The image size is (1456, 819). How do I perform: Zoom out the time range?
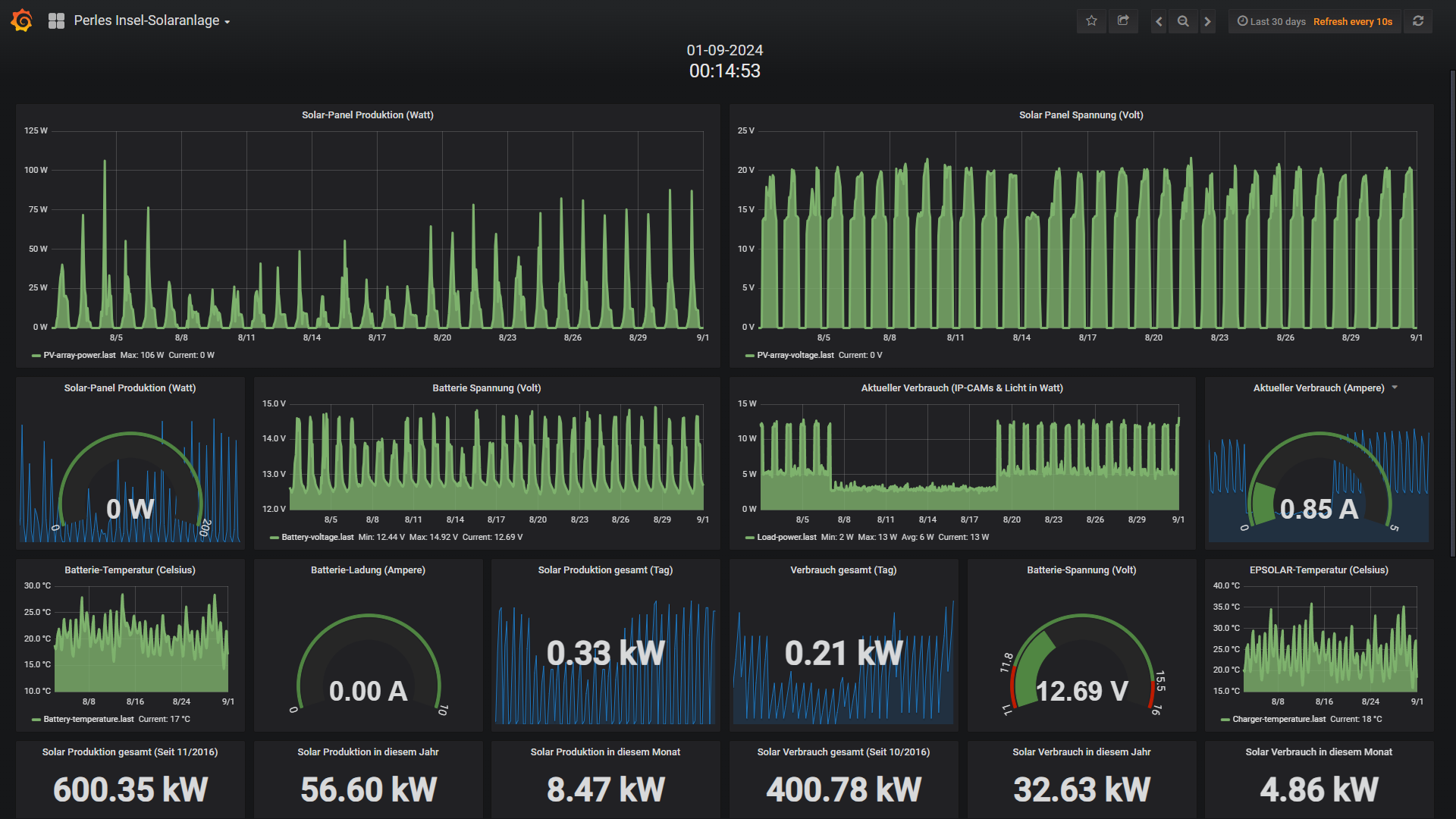(x=1183, y=21)
